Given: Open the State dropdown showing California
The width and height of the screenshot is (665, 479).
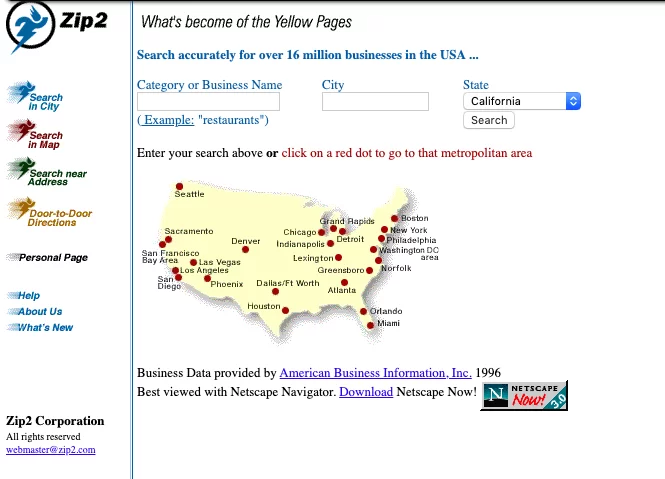Looking at the screenshot, I should point(522,101).
